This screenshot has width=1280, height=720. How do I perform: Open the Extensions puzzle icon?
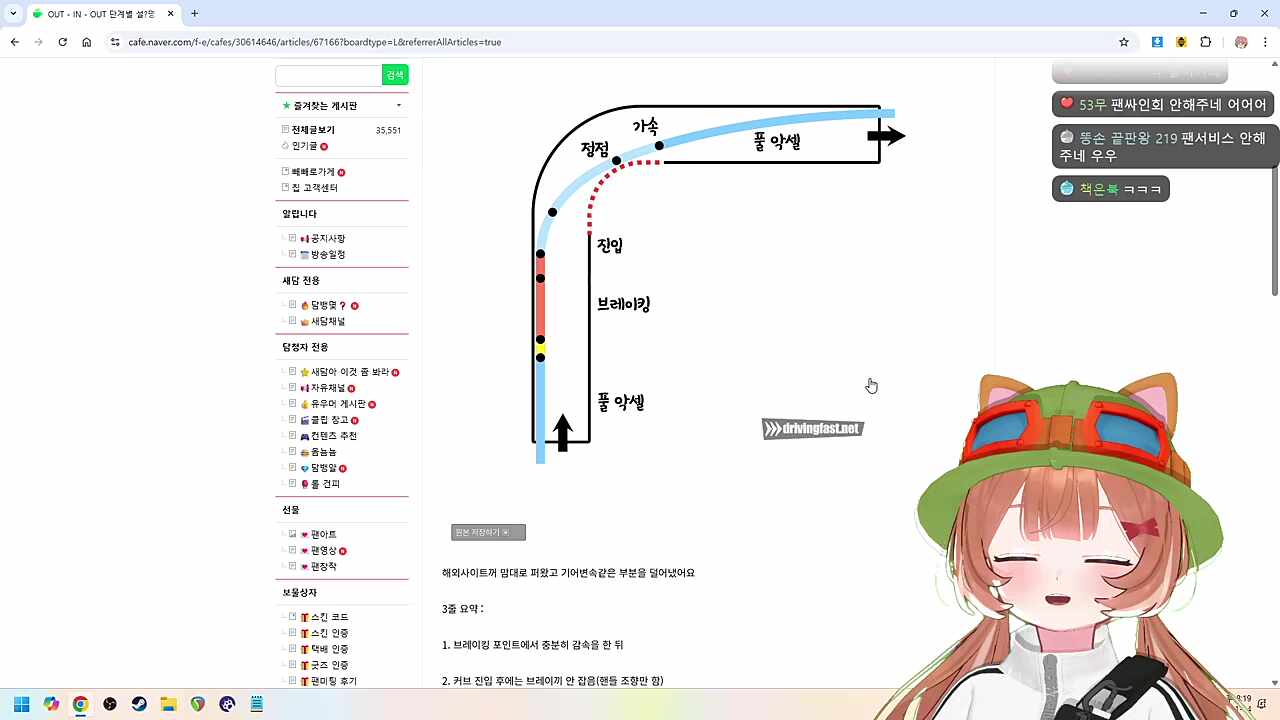pos(1205,42)
